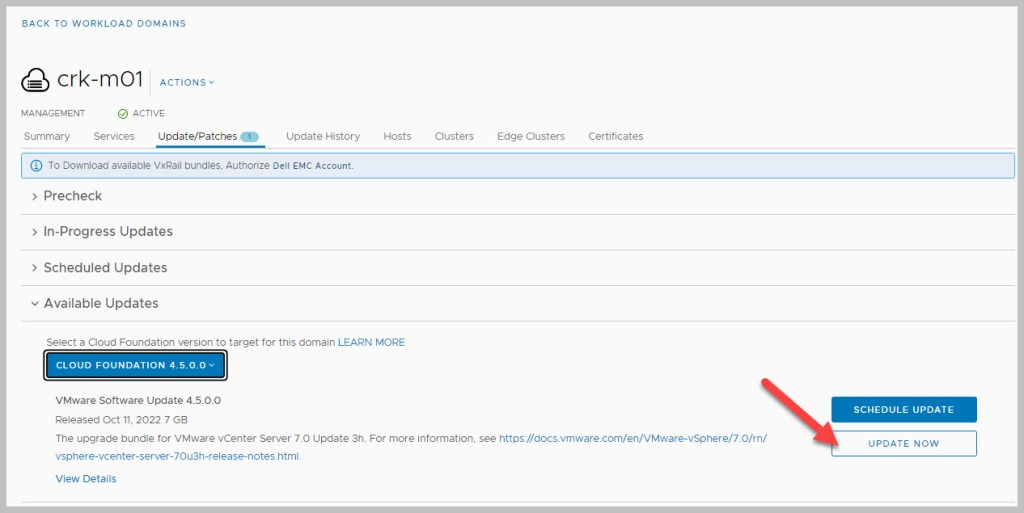Go to the Update History tab
The height and width of the screenshot is (513, 1024).
(x=323, y=136)
